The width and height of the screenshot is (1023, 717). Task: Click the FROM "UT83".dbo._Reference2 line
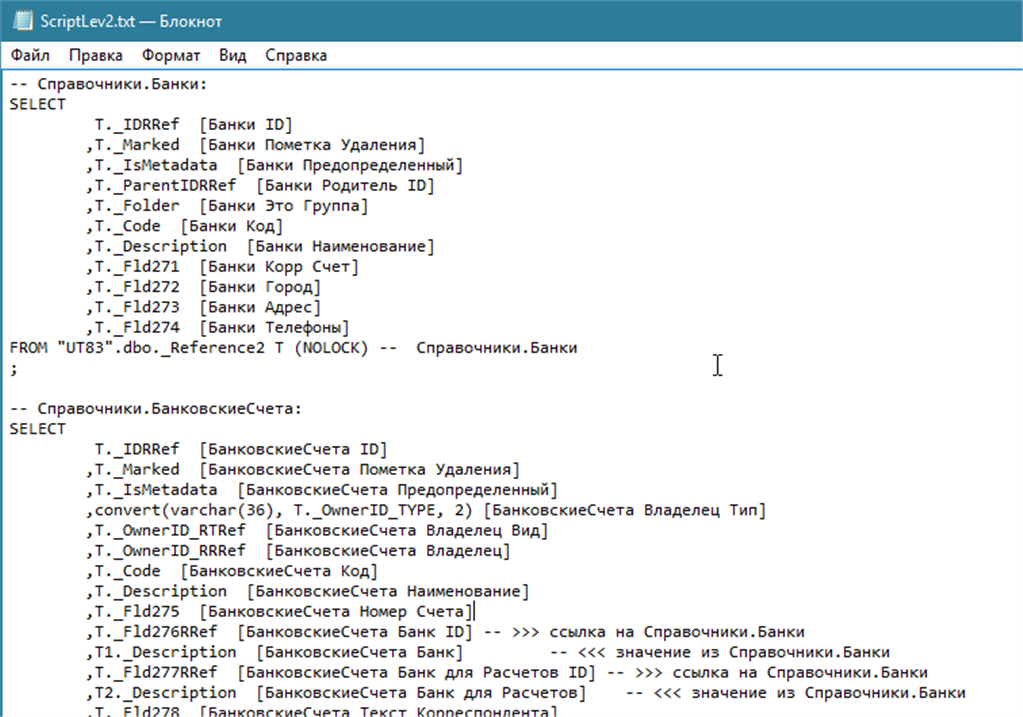[294, 348]
